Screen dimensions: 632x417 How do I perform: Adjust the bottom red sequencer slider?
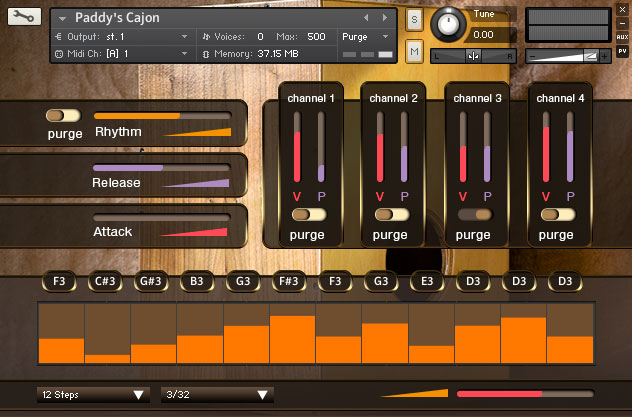click(525, 394)
